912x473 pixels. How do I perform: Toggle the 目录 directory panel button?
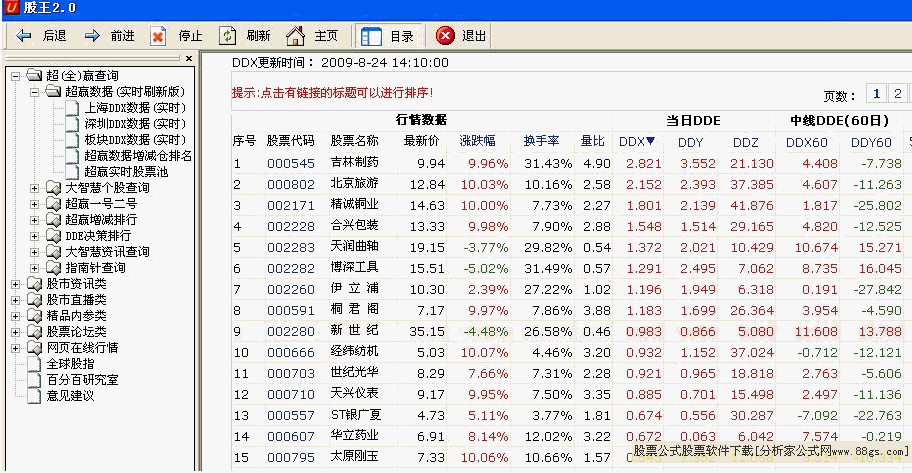[387, 36]
